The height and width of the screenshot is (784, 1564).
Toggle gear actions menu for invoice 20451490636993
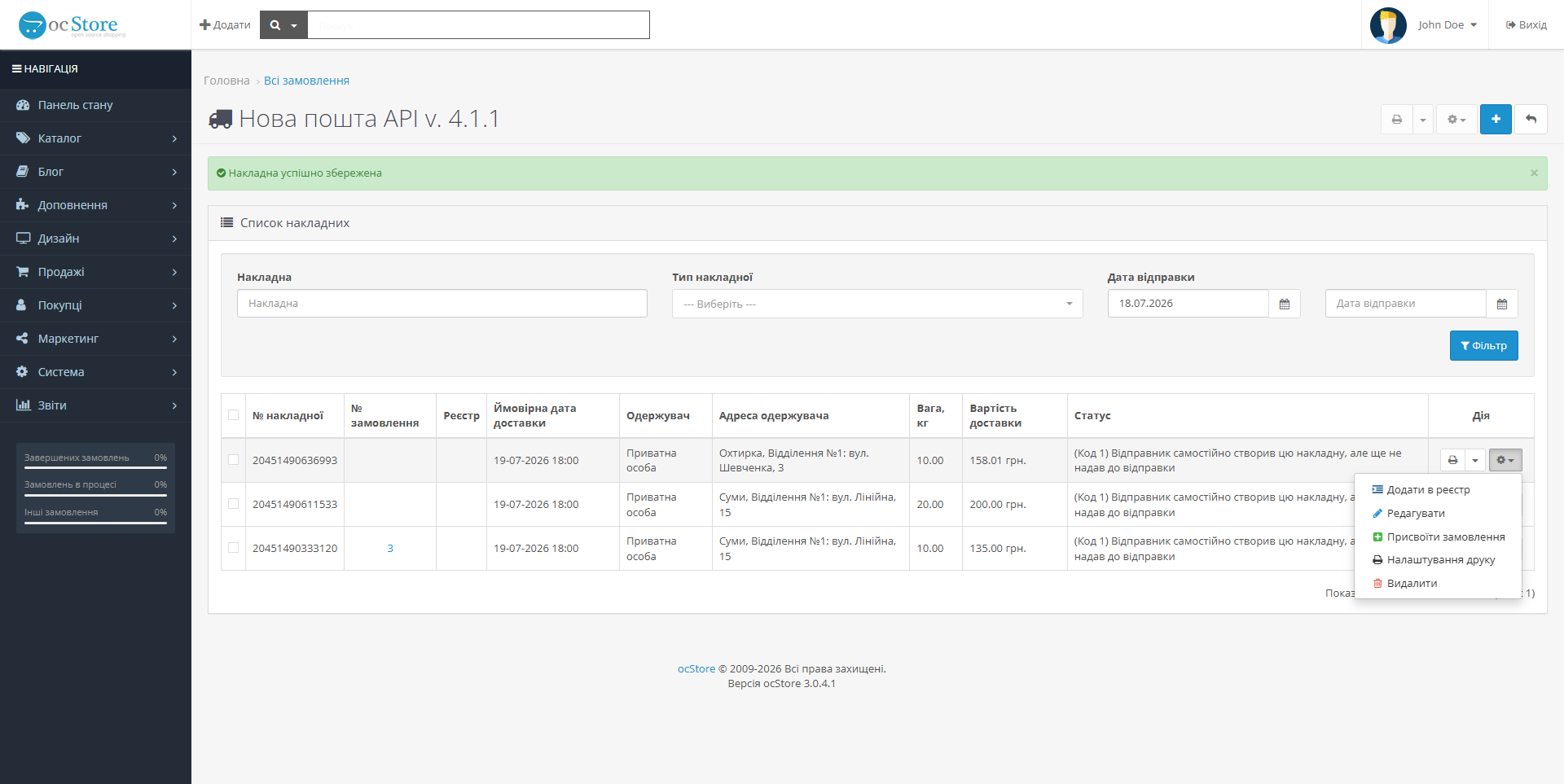point(1505,460)
